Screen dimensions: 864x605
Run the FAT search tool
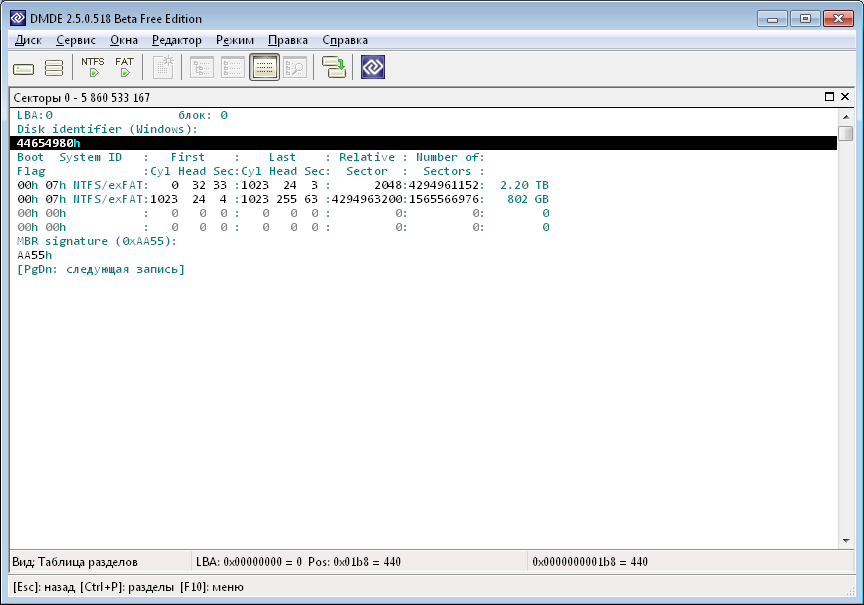[124, 67]
